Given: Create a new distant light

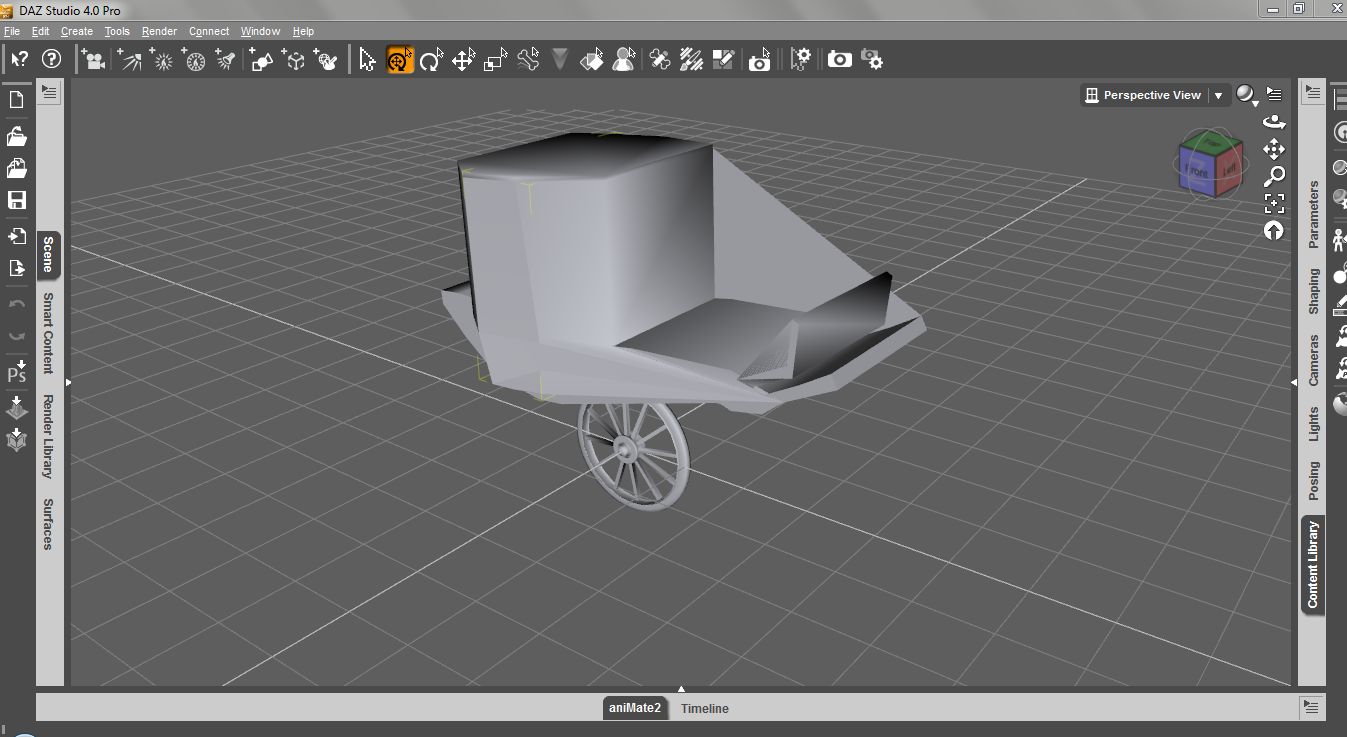Looking at the screenshot, I should coord(129,60).
